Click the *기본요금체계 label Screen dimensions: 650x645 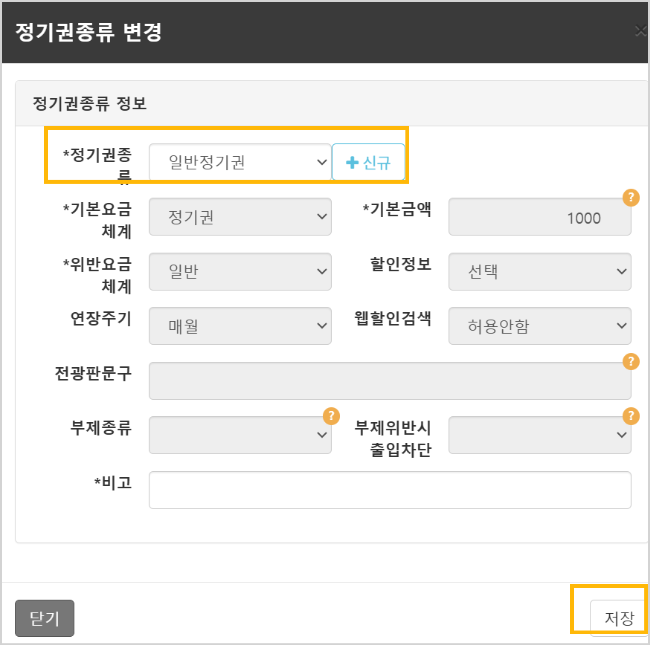(x=97, y=220)
